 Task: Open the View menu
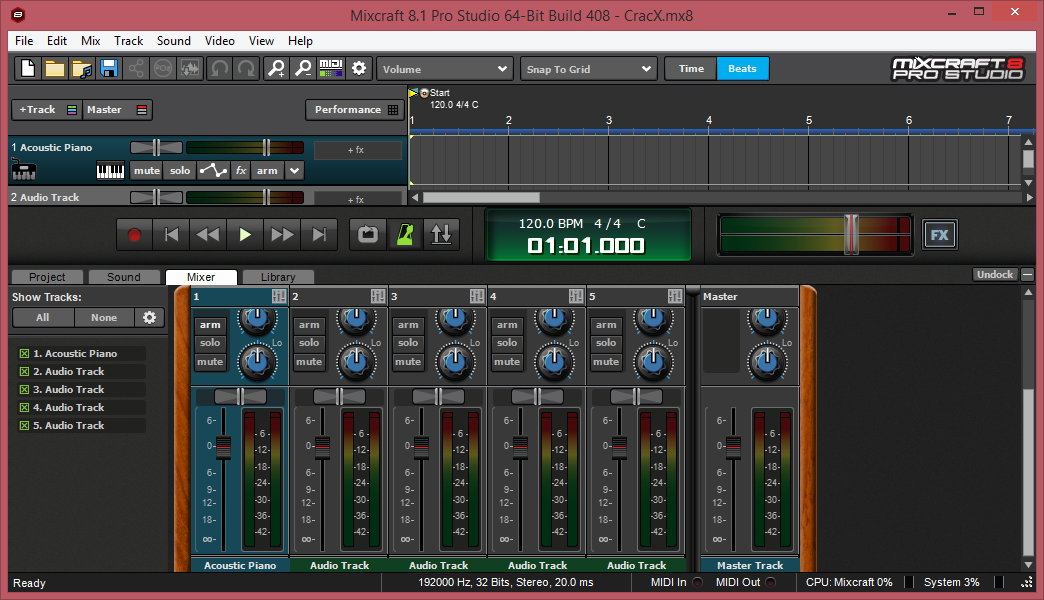(261, 41)
